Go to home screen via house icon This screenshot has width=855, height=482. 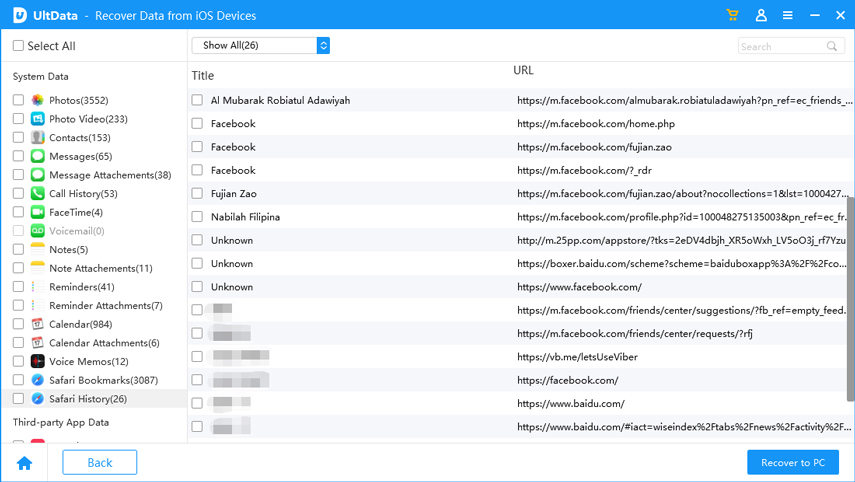[x=24, y=462]
